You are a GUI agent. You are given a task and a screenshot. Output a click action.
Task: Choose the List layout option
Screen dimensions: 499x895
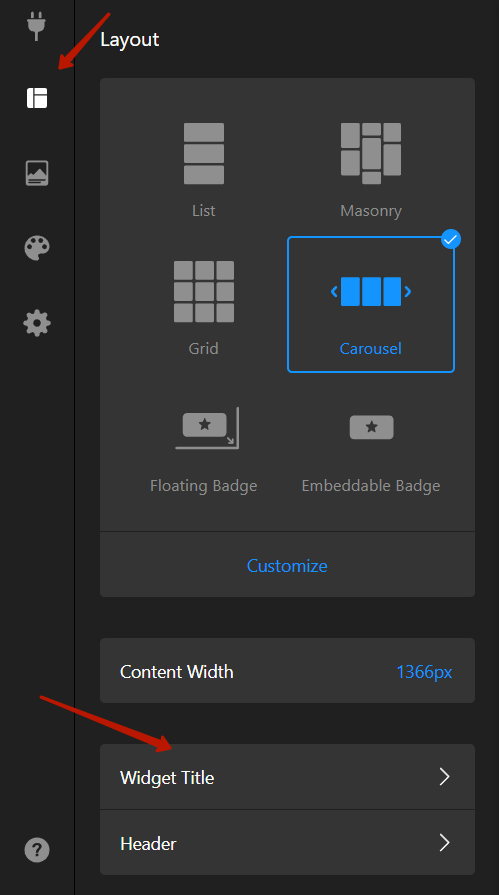(x=204, y=170)
